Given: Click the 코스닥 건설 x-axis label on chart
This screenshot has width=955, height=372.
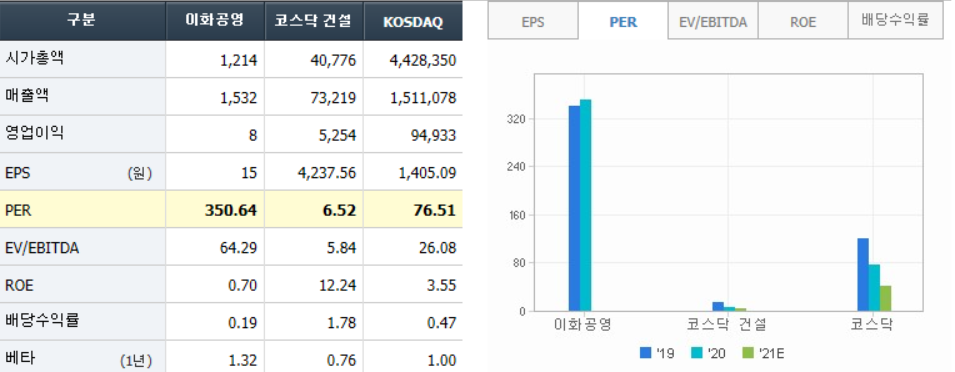Looking at the screenshot, I should 727,325.
